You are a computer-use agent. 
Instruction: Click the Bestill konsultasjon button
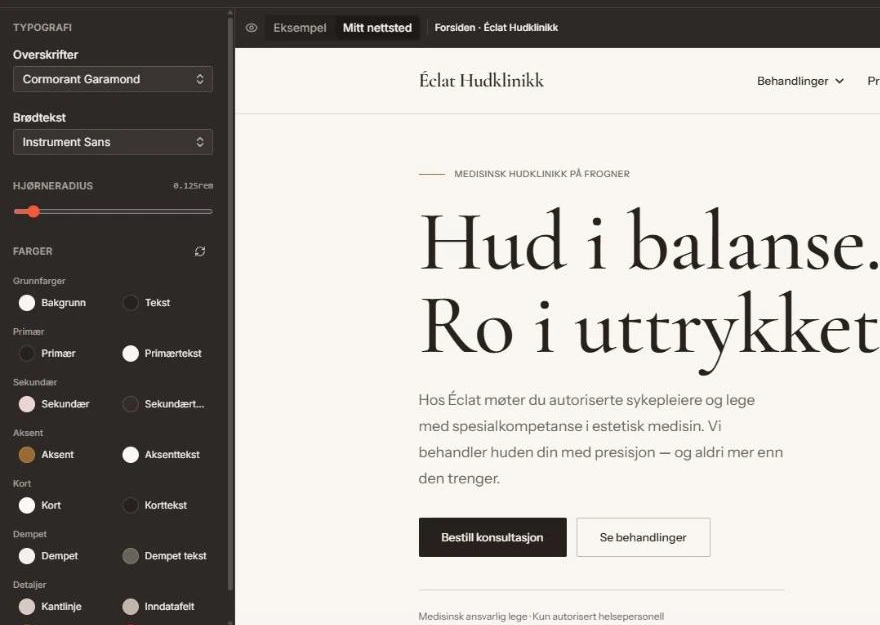pyautogui.click(x=492, y=537)
